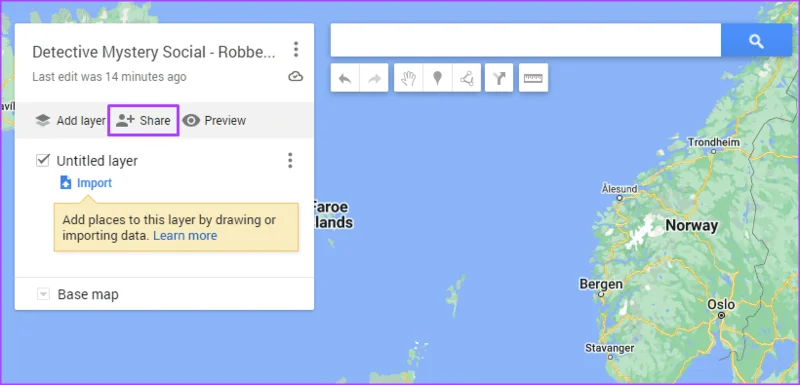Click the Faroe Islands label on map
800x385 pixels.
tap(332, 215)
